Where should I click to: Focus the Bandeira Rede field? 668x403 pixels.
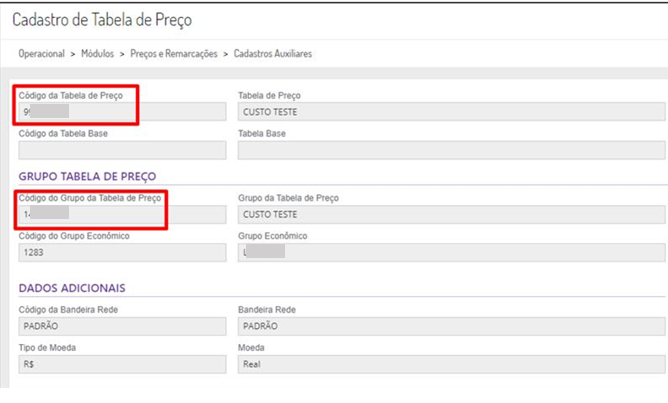[450, 326]
